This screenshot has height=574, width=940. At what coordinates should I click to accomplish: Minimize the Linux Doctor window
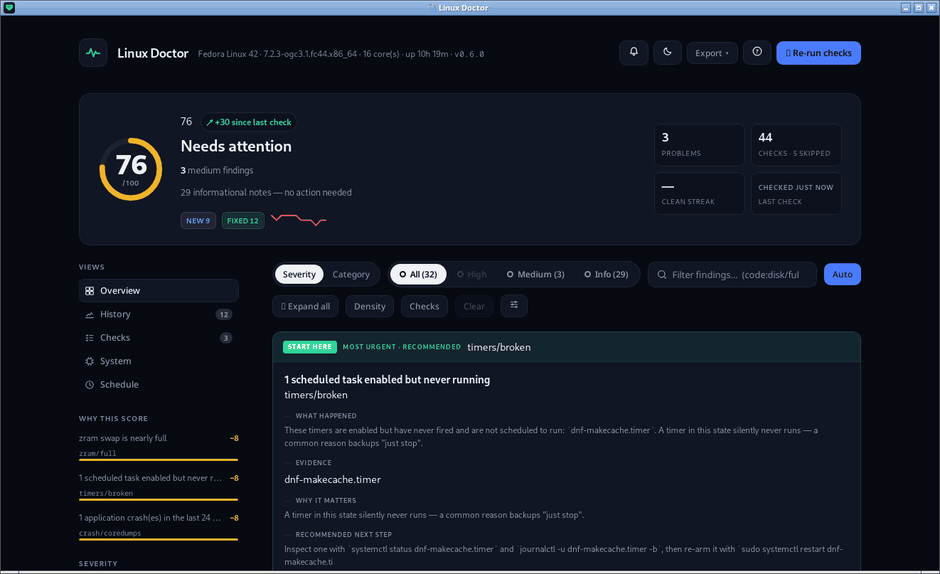coord(906,8)
